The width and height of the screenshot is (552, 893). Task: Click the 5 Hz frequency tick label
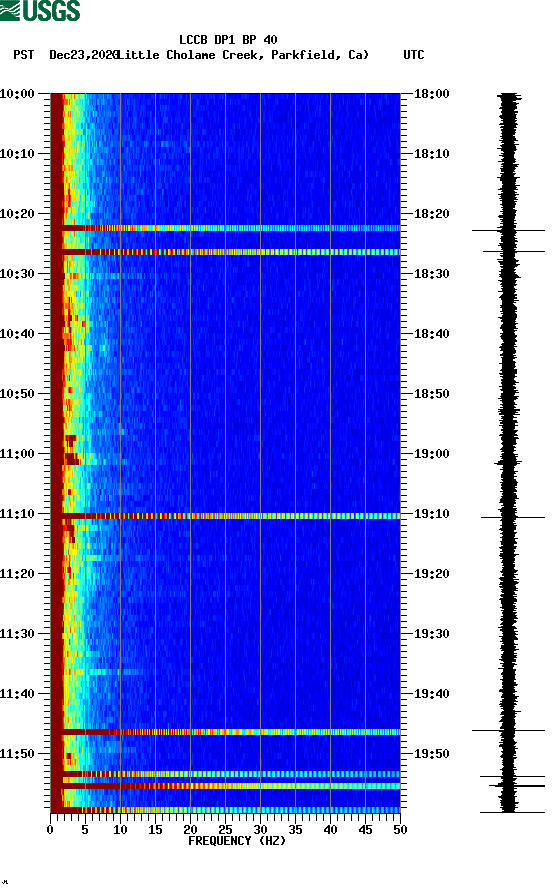[85, 830]
